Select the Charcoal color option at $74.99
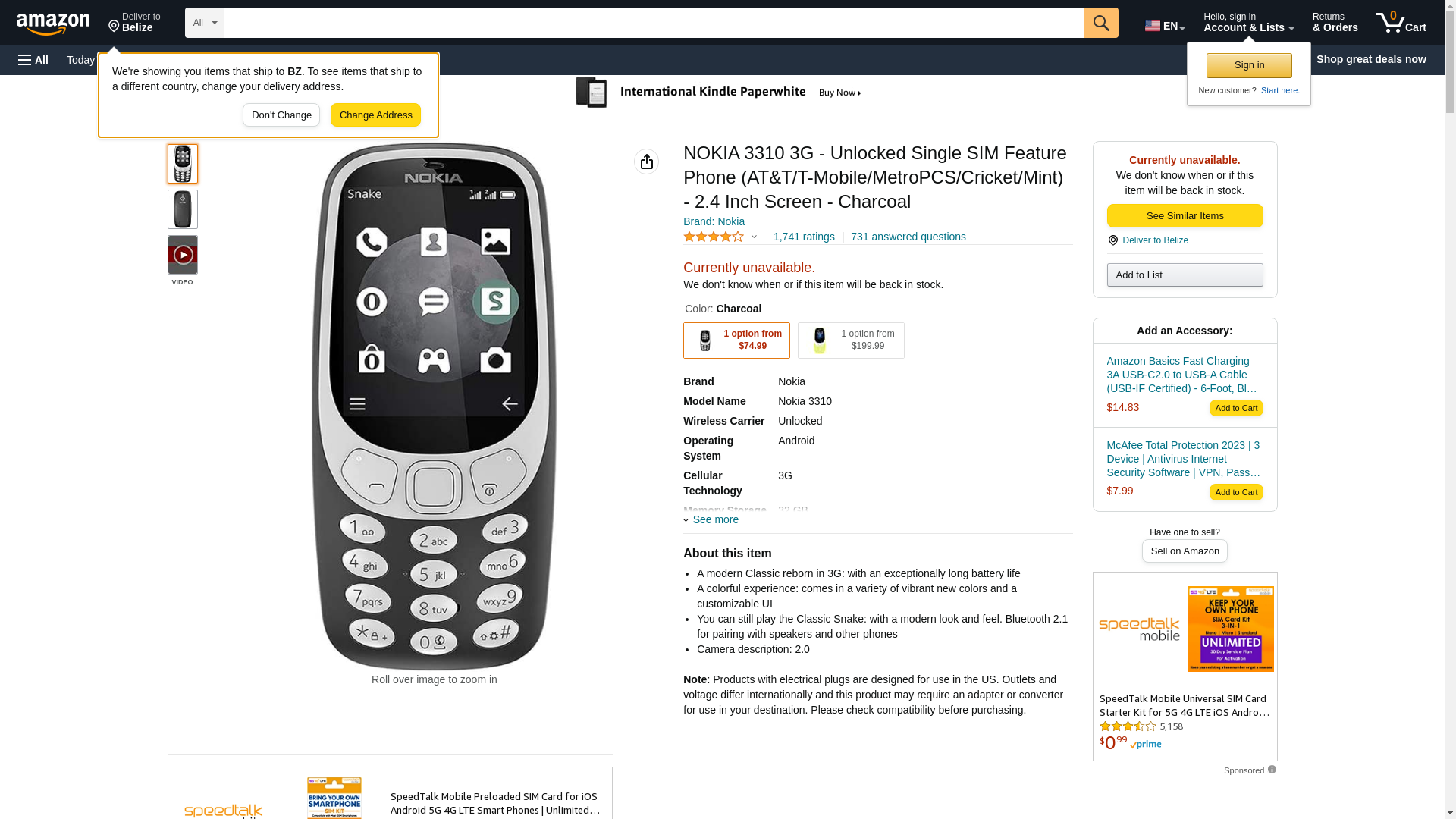Image resolution: width=1456 pixels, height=819 pixels. pyautogui.click(x=736, y=340)
